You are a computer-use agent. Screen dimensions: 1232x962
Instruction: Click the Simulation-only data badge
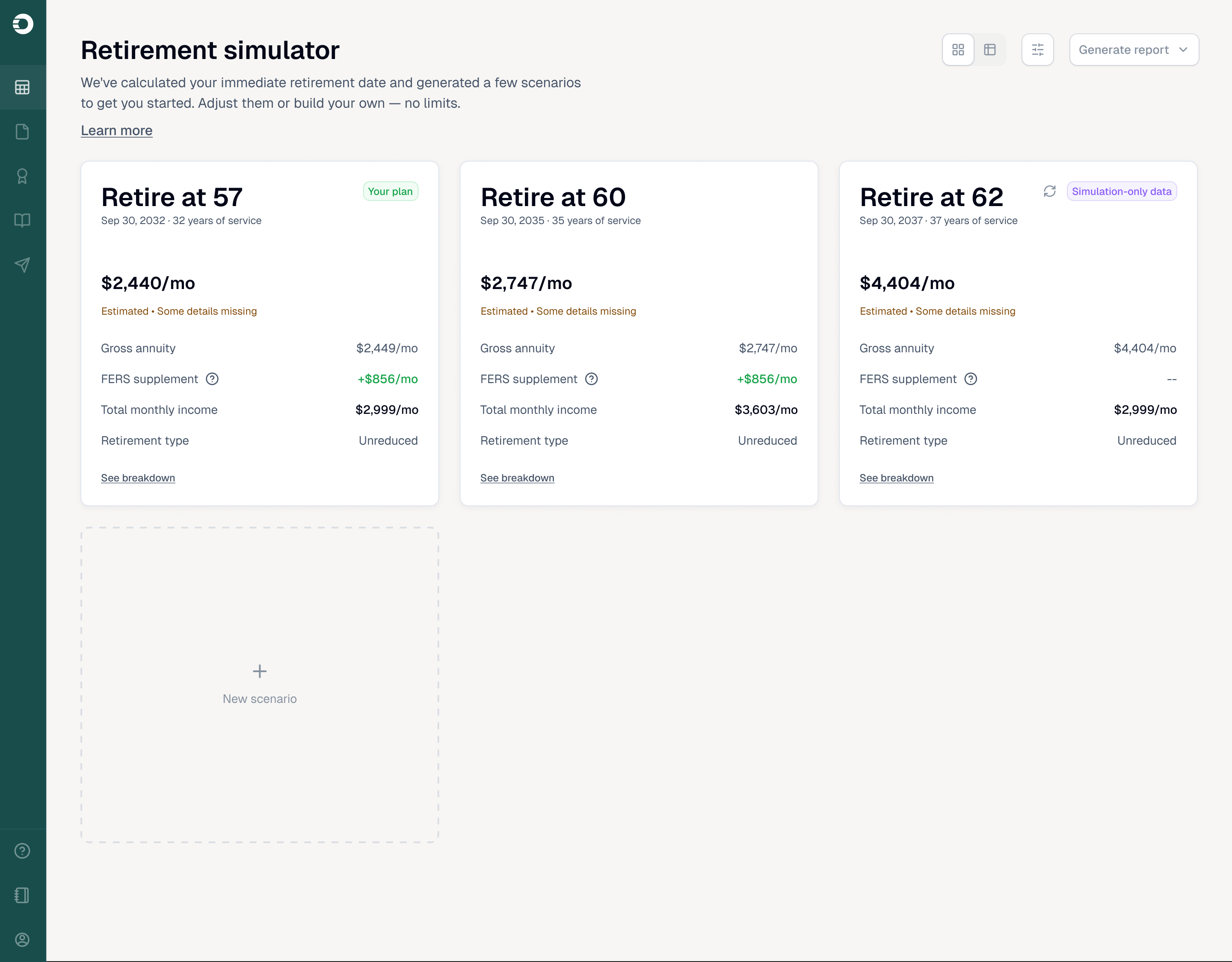(x=1122, y=191)
